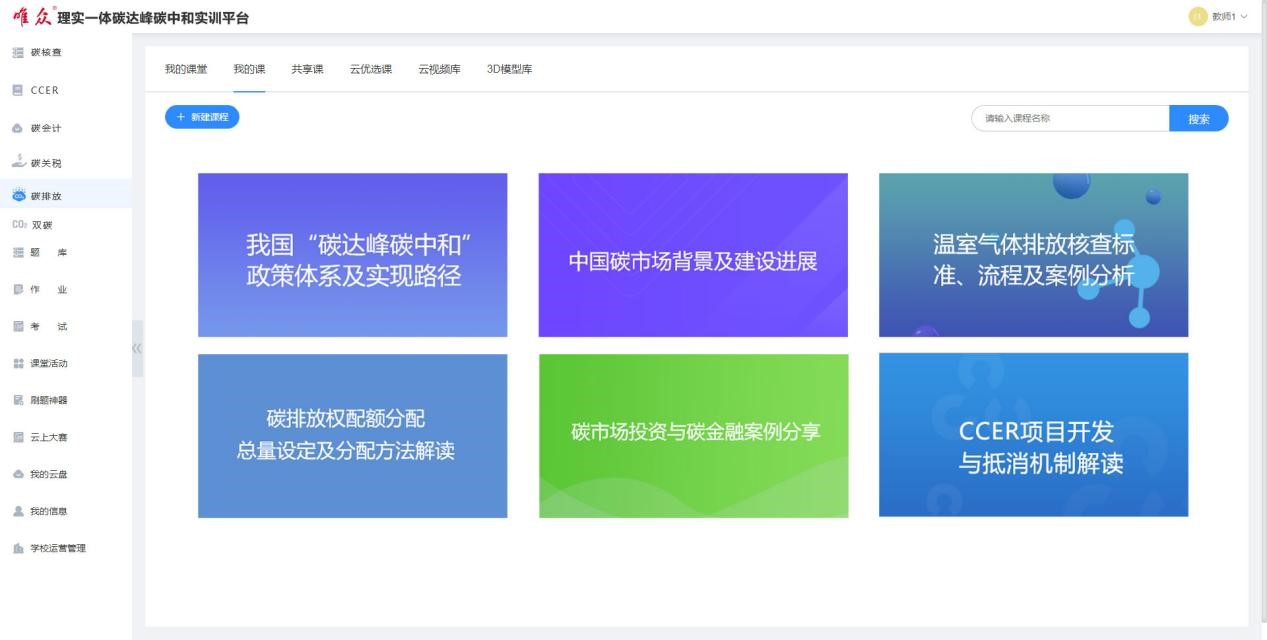Image resolution: width=1267 pixels, height=640 pixels.
Task: Open 我的信息 profile page
Action: (48, 511)
